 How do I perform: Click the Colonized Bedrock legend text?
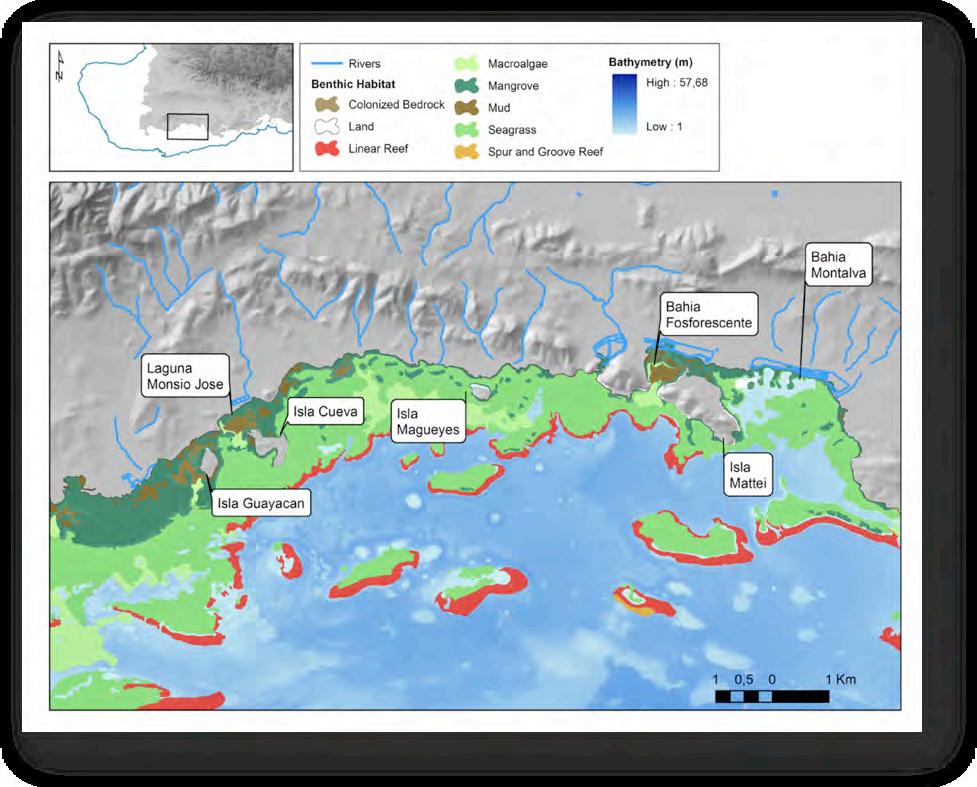(396, 105)
